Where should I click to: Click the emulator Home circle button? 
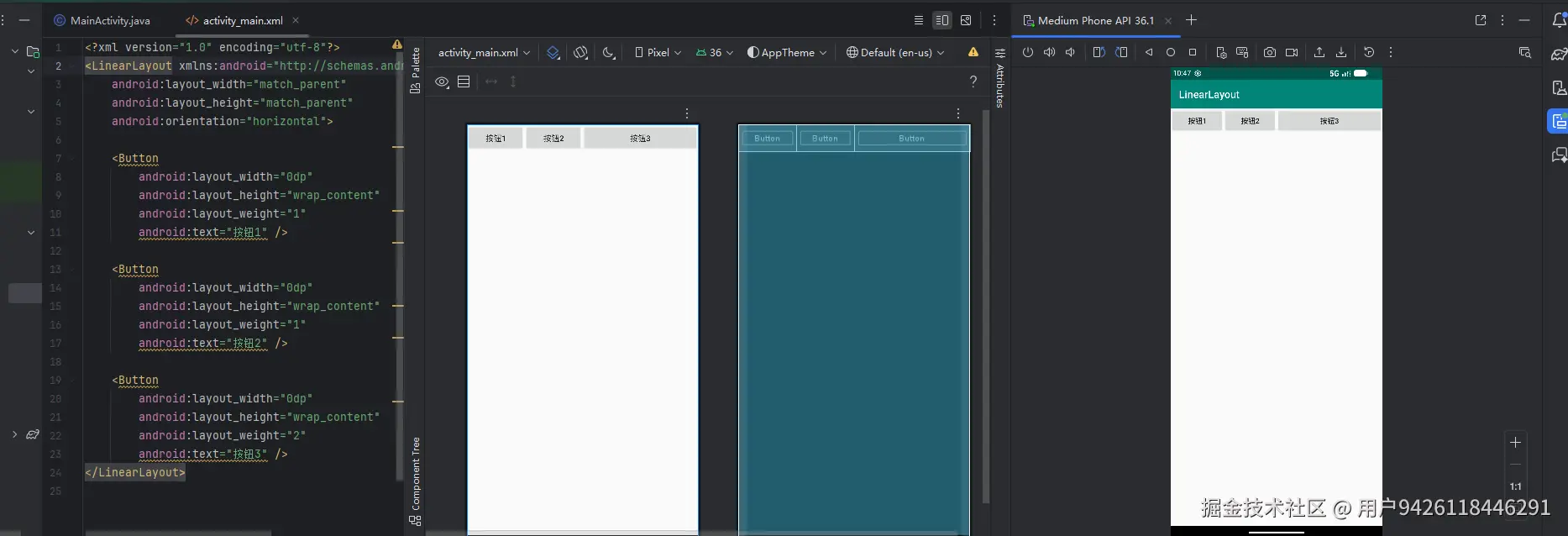1170,52
